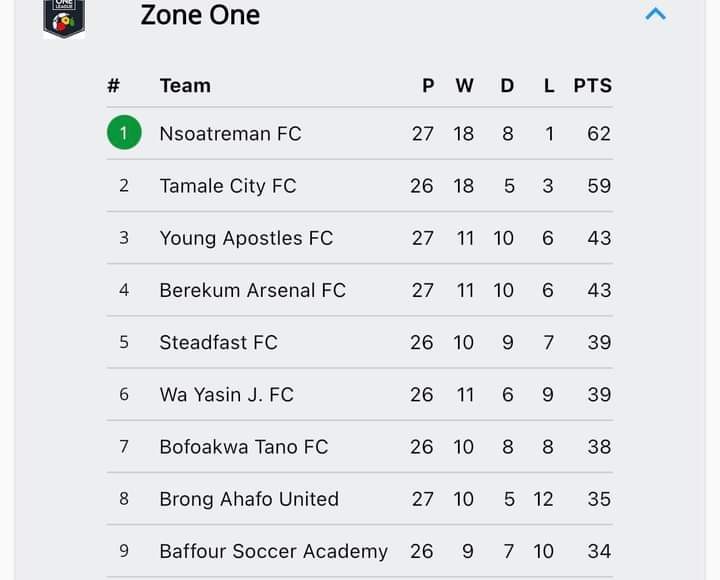
Task: Click the green number 1 position badge
Action: pyautogui.click(x=124, y=133)
